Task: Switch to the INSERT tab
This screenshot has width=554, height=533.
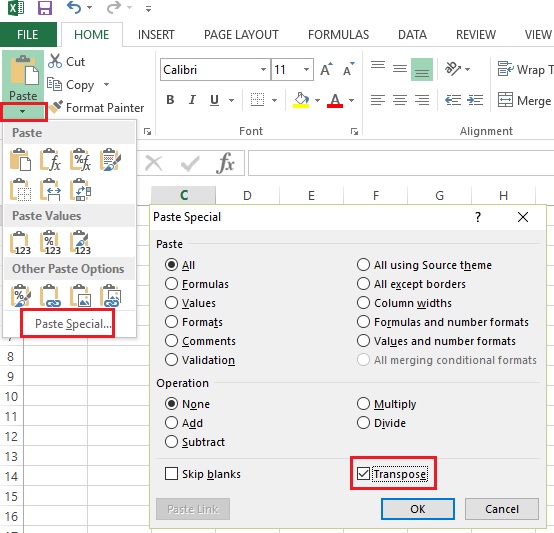Action: pos(156,35)
